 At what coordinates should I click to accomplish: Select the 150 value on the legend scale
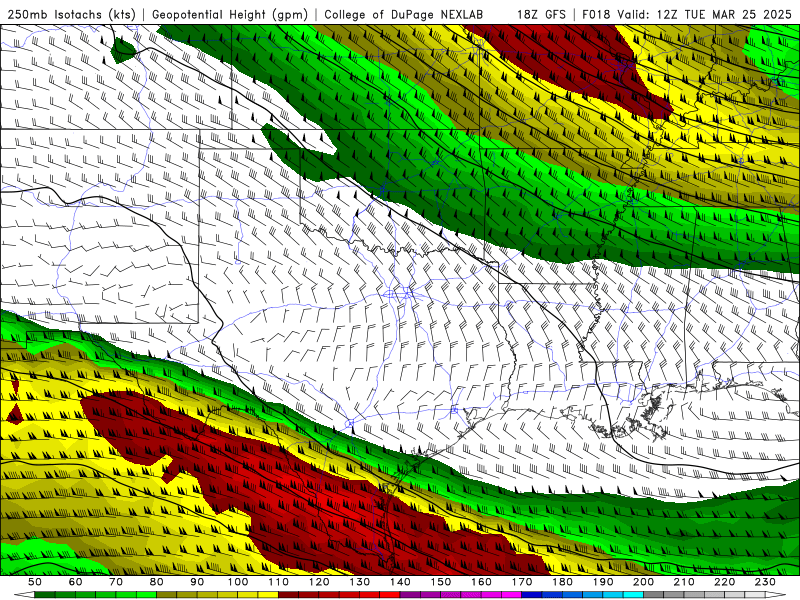click(x=441, y=582)
